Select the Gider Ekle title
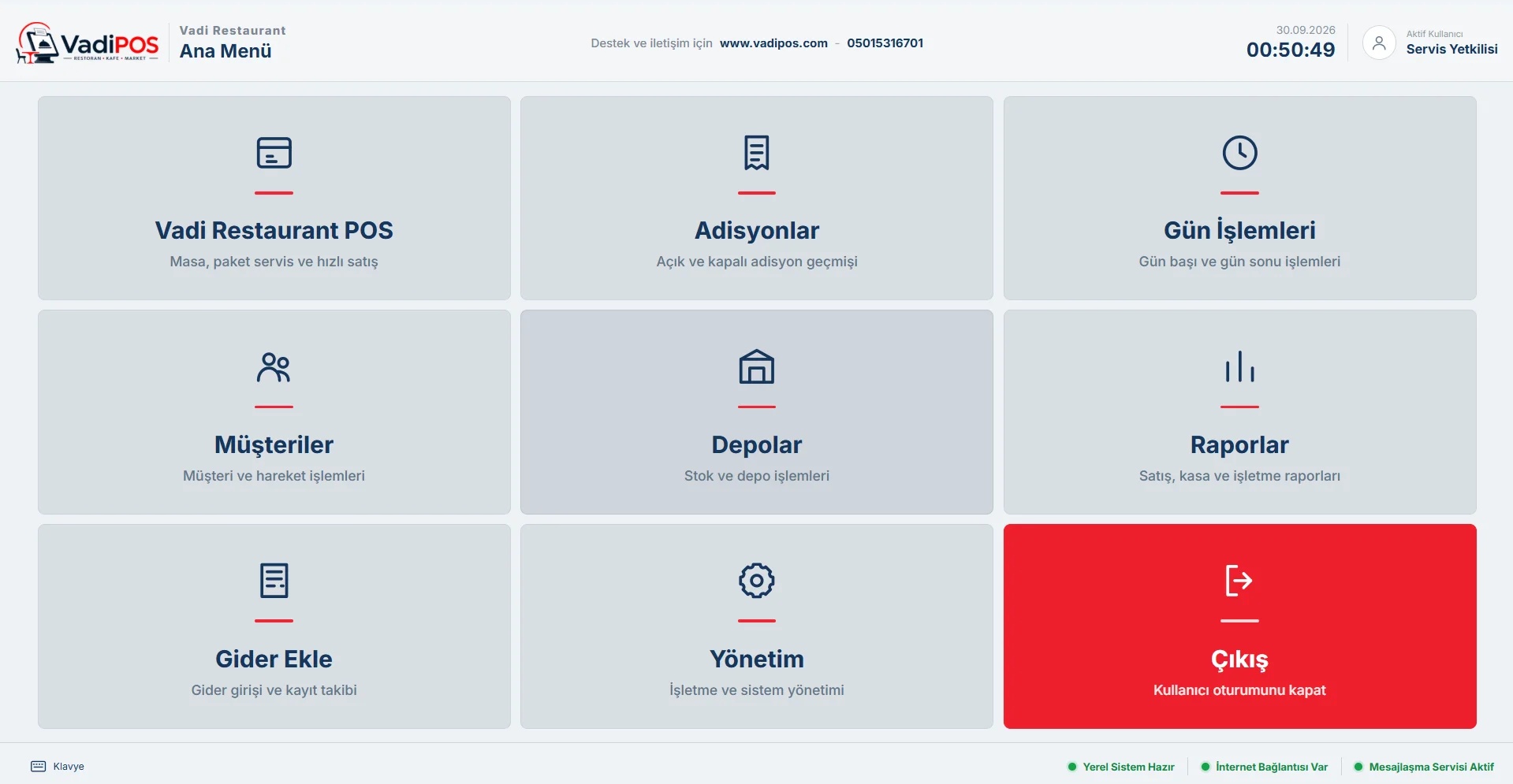The height and width of the screenshot is (784, 1513). [x=274, y=659]
